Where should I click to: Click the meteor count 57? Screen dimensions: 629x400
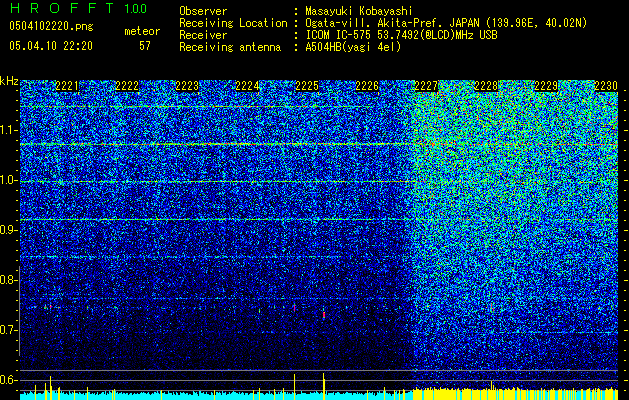click(145, 46)
